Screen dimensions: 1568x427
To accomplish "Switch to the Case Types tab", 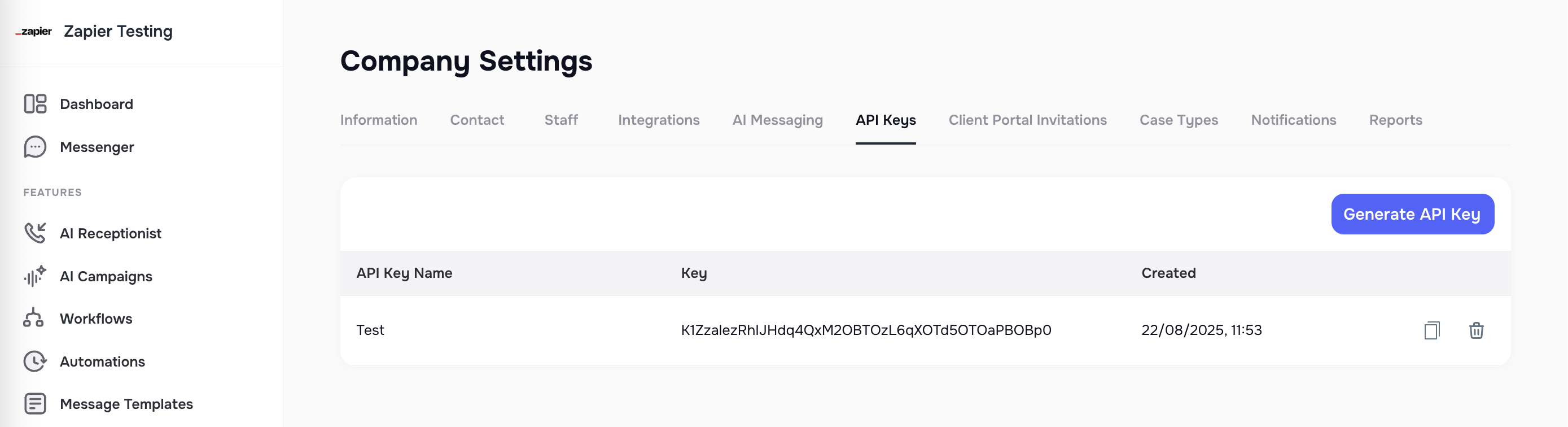I will click(1179, 120).
